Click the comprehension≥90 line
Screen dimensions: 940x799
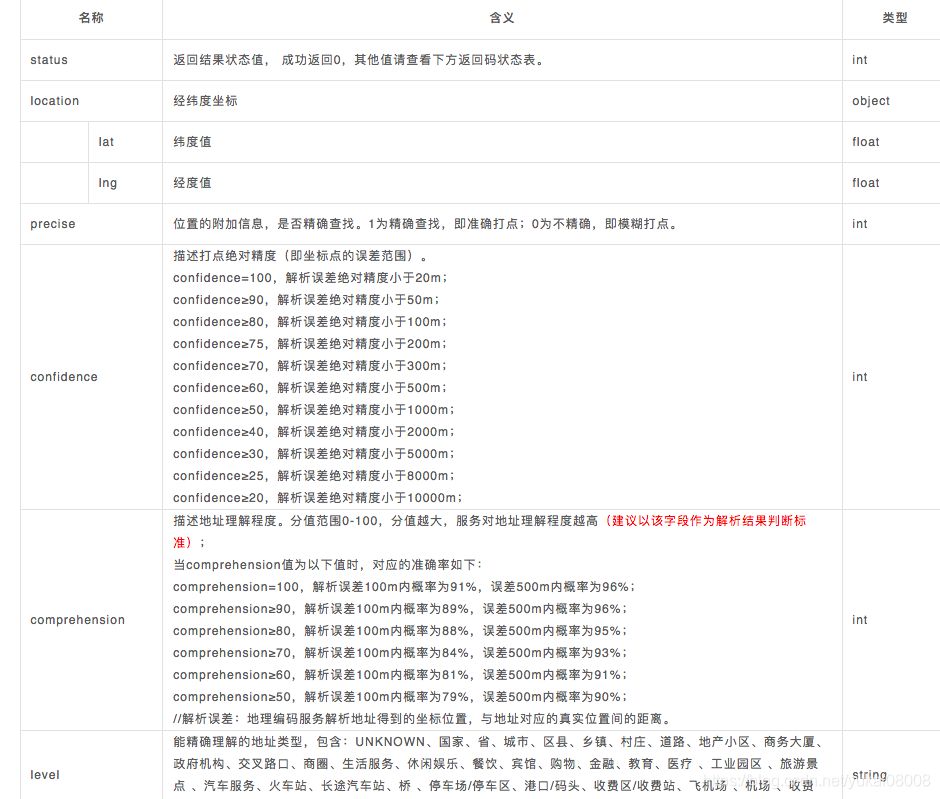[x=400, y=609]
